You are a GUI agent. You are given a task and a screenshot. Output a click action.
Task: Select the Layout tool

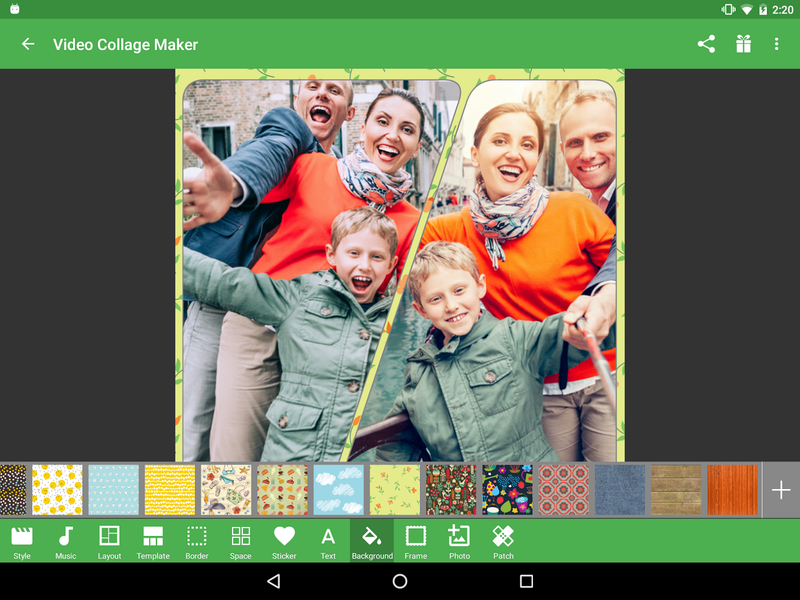110,540
